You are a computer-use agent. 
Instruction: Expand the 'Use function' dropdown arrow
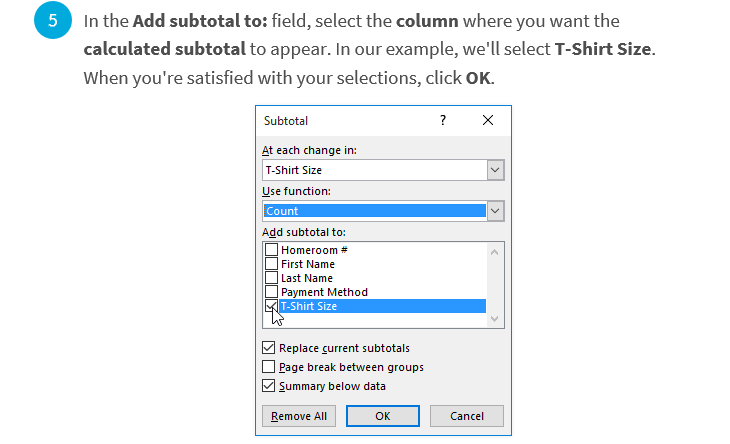pos(495,211)
